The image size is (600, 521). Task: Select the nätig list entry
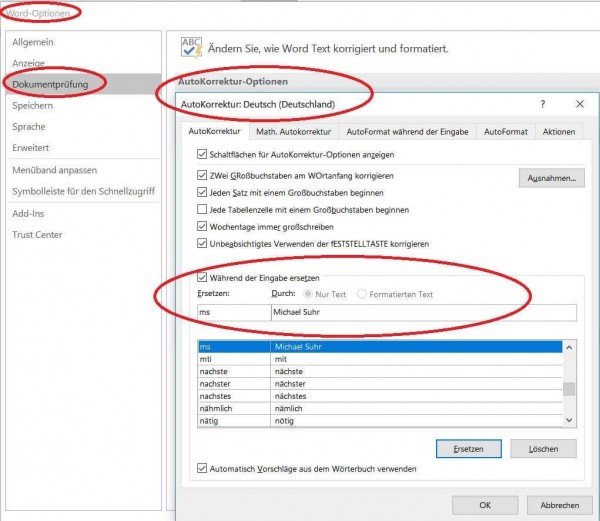coord(380,421)
